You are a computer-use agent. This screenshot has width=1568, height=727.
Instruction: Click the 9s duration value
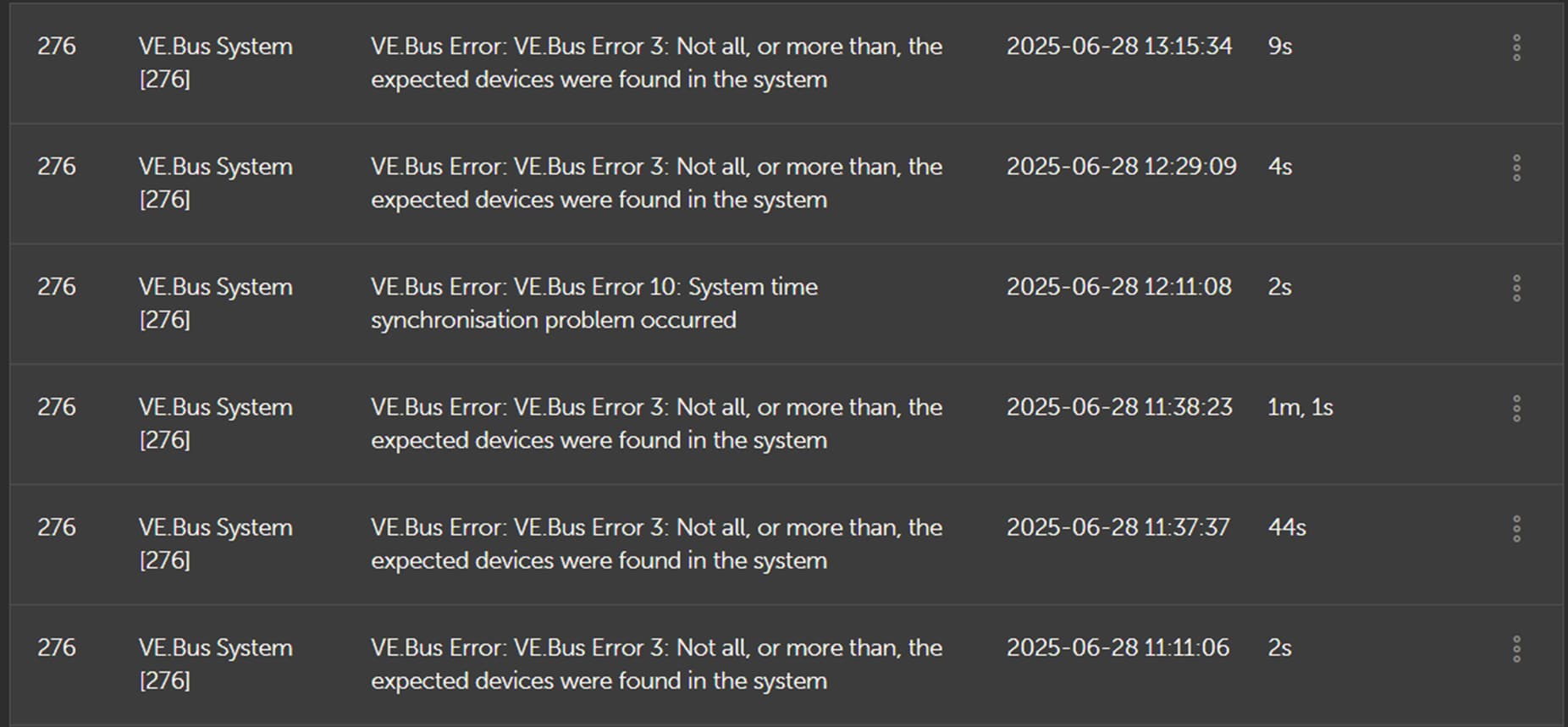[1279, 47]
